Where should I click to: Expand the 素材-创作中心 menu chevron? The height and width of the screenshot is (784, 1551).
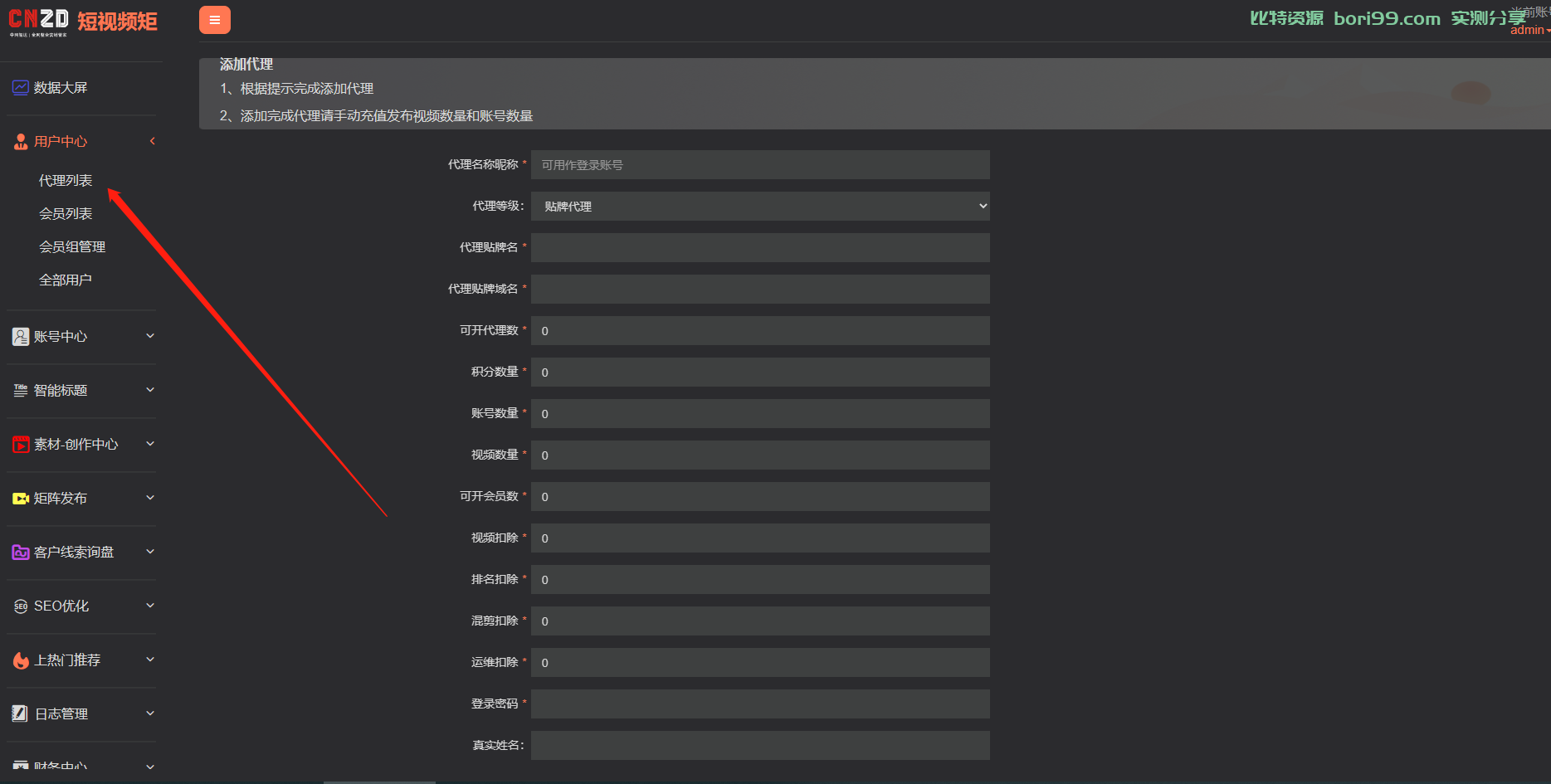pyautogui.click(x=150, y=444)
